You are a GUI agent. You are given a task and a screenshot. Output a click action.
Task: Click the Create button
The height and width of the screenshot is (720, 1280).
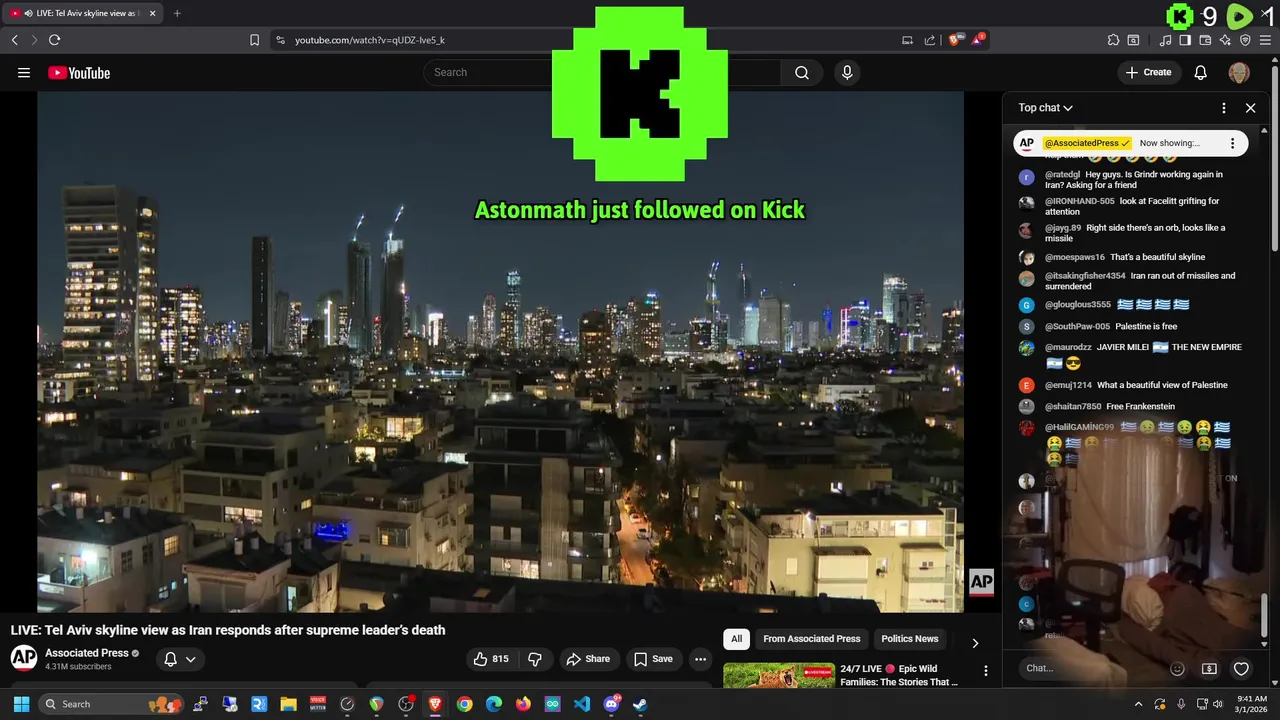point(1148,72)
